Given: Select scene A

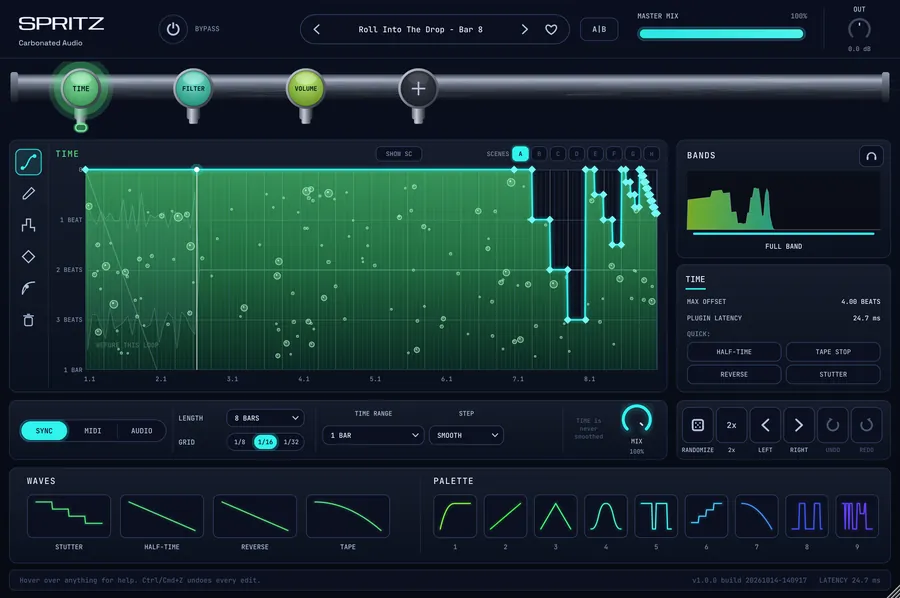Looking at the screenshot, I should point(521,154).
